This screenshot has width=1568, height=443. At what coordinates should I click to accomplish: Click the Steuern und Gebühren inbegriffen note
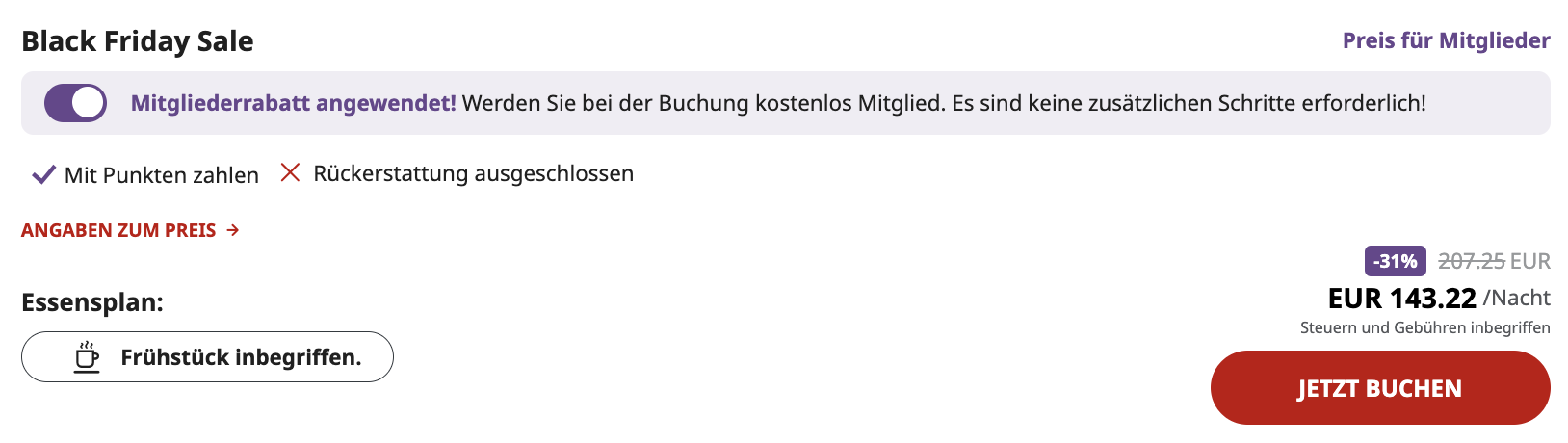[1424, 327]
